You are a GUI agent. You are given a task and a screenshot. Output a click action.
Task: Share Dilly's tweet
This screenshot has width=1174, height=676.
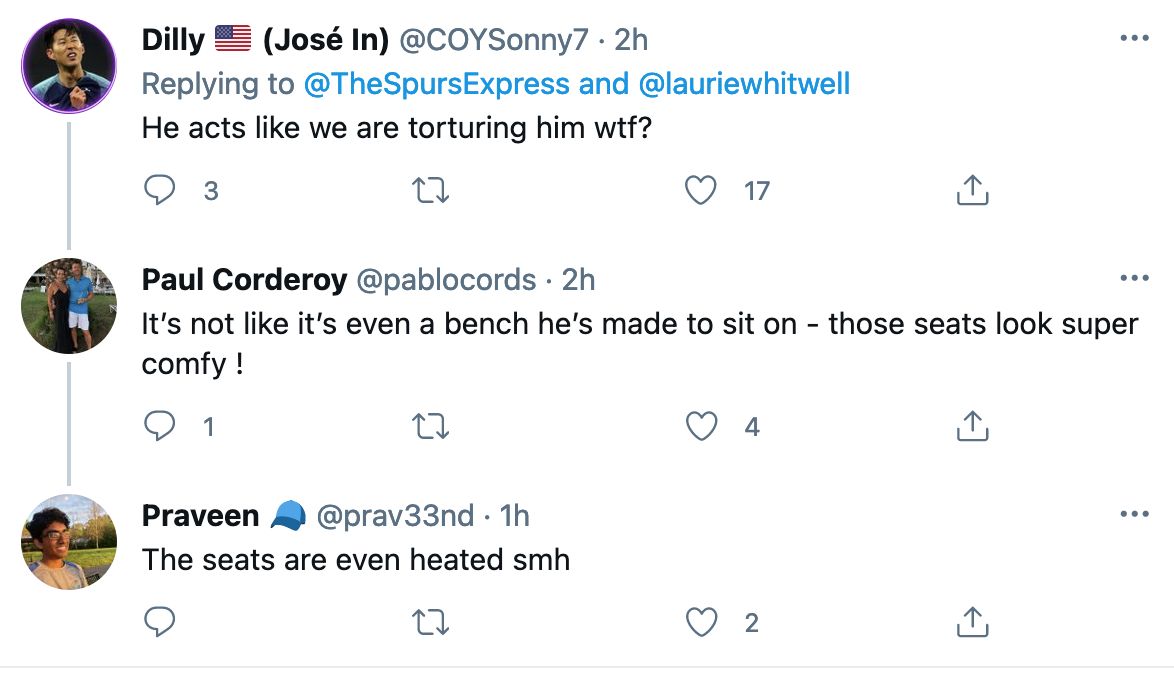pos(972,190)
